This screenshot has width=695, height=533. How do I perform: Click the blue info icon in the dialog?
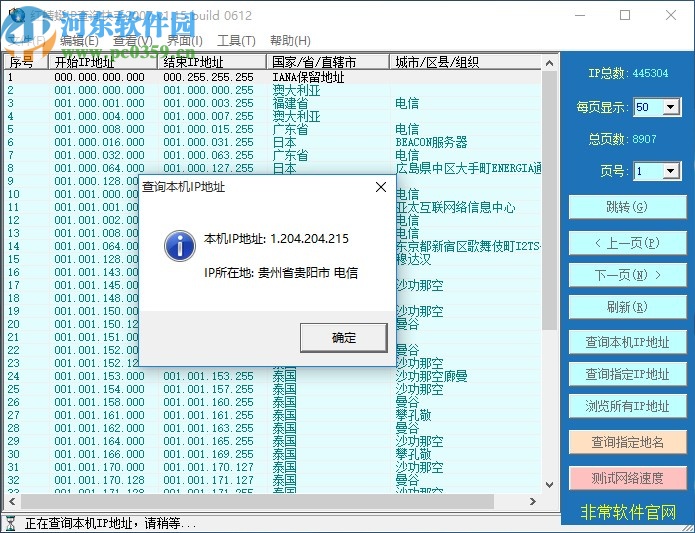tap(180, 246)
